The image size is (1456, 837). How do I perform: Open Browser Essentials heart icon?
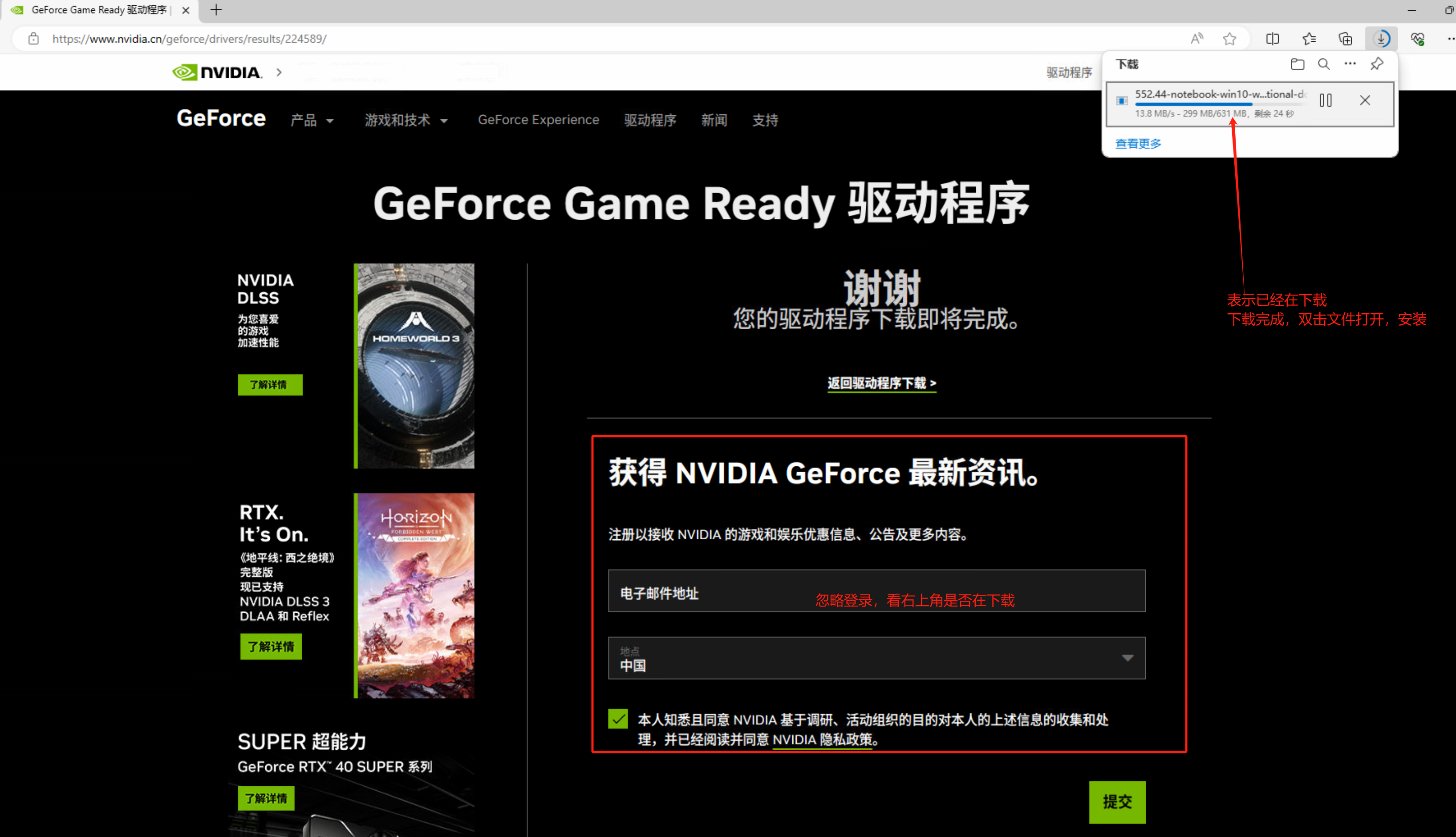[1417, 39]
